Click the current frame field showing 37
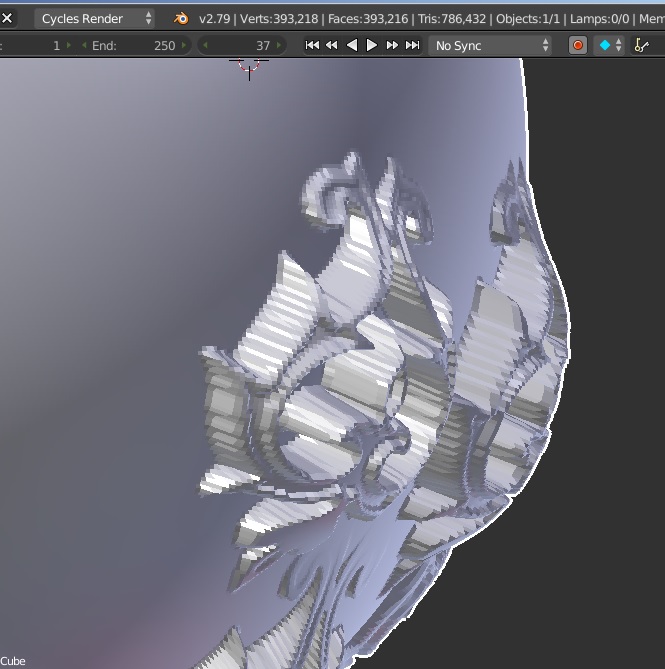Viewport: 665px width, 669px height. coord(242,46)
